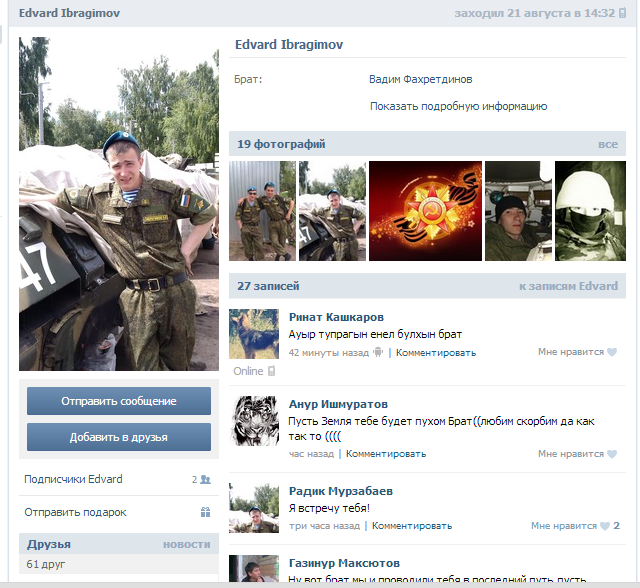Open thumbnail of man in black beanie
The width and height of the screenshot is (640, 588).
518,211
